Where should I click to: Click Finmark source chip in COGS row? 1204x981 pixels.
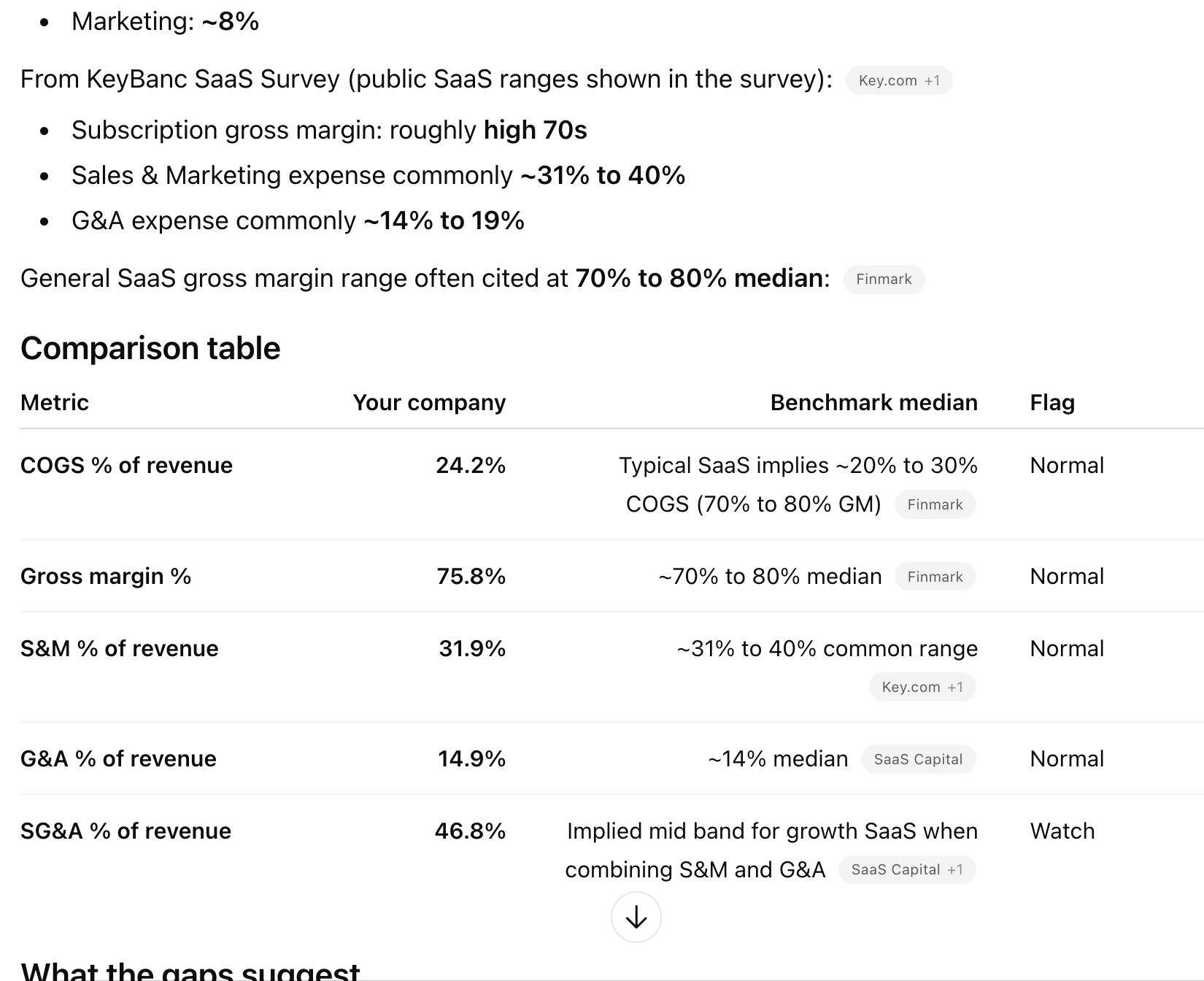point(935,504)
